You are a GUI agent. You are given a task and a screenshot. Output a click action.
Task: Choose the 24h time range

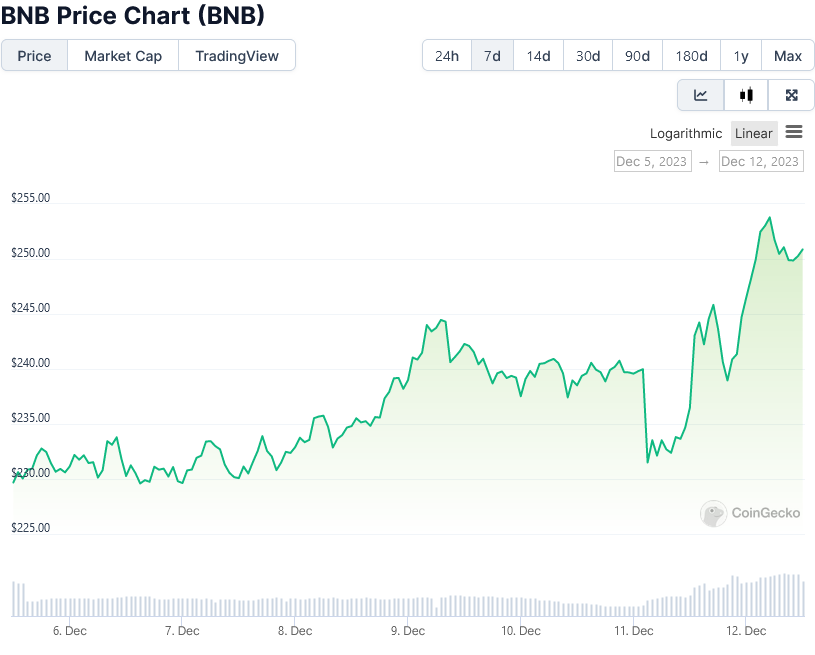(x=447, y=56)
